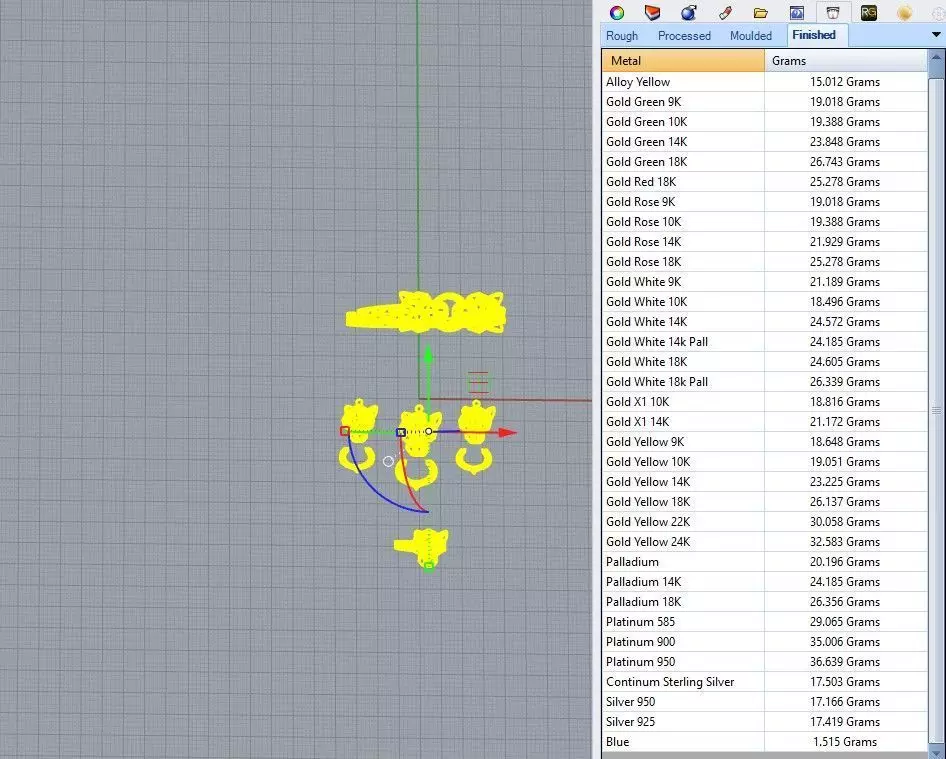
Task: Click the gumball green scale handle square
Action: 429,566
